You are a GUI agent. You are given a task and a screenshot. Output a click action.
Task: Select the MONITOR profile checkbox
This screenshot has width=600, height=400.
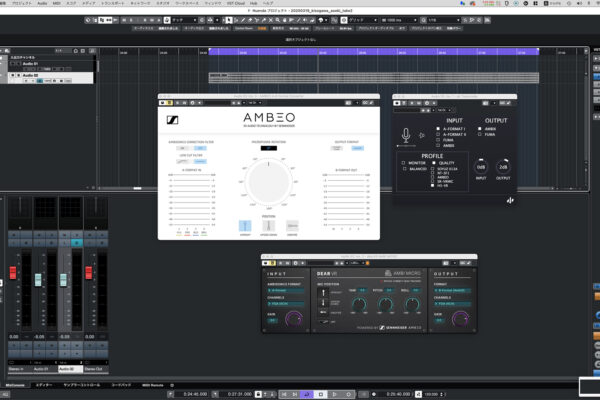(x=403, y=163)
